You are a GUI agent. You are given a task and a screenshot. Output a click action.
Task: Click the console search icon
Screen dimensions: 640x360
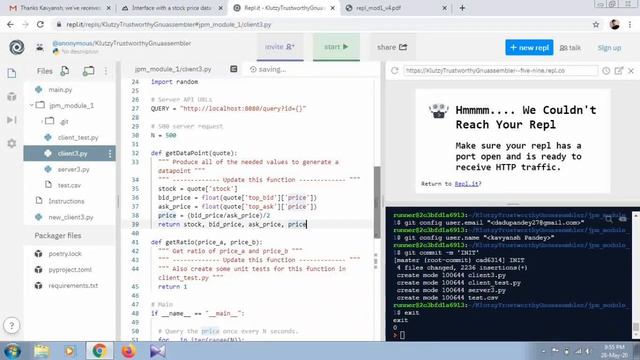[609, 219]
